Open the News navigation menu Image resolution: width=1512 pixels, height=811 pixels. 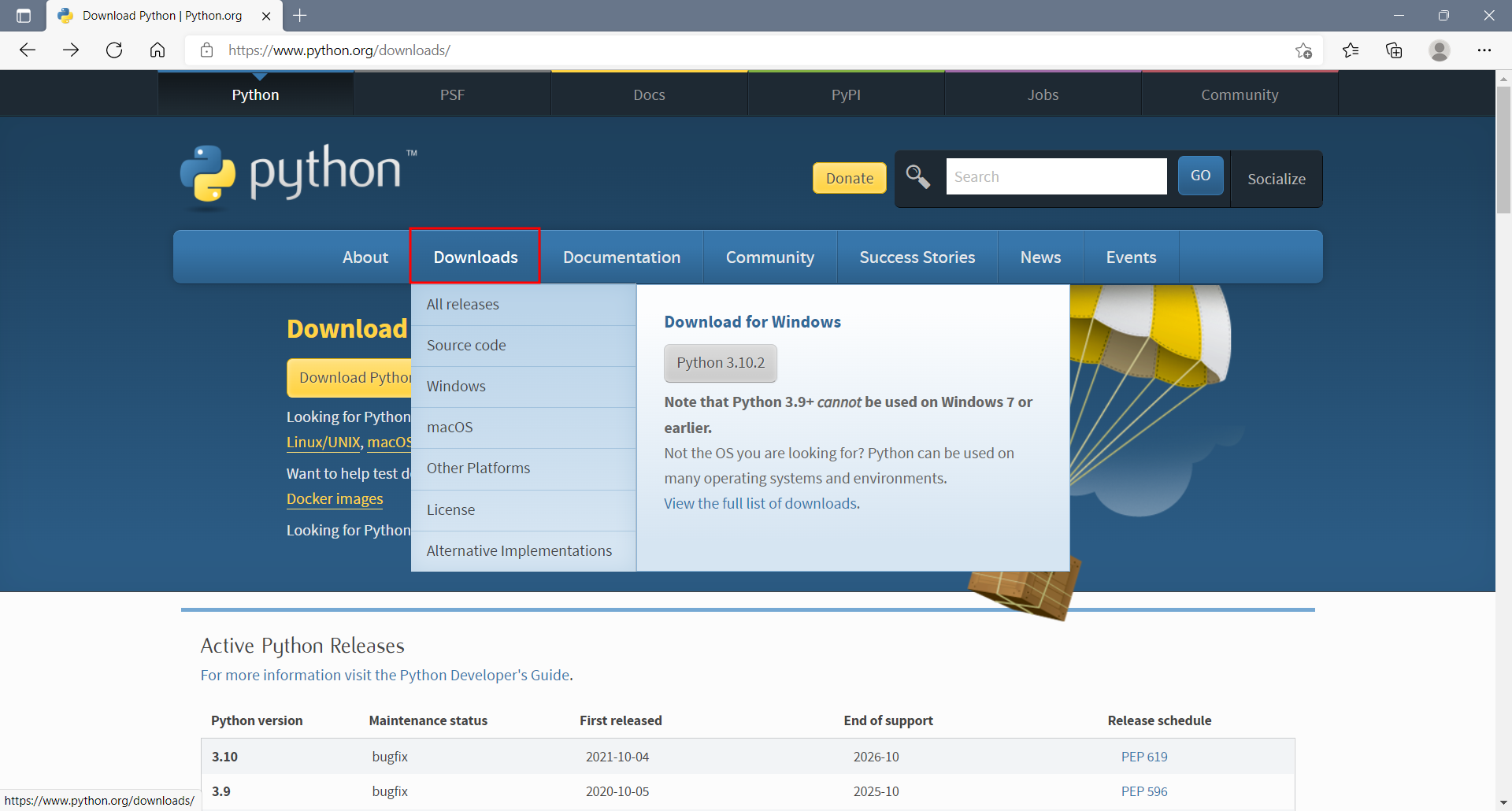coord(1041,257)
